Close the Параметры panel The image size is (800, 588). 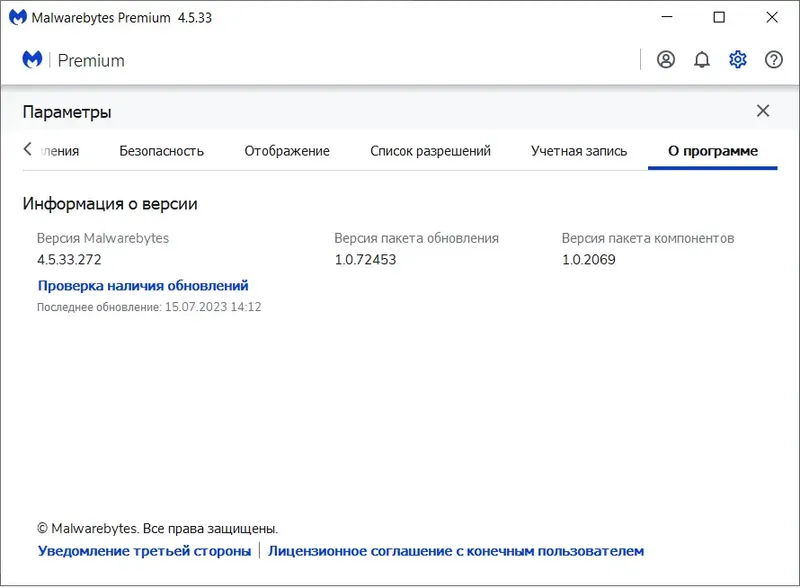pos(763,111)
